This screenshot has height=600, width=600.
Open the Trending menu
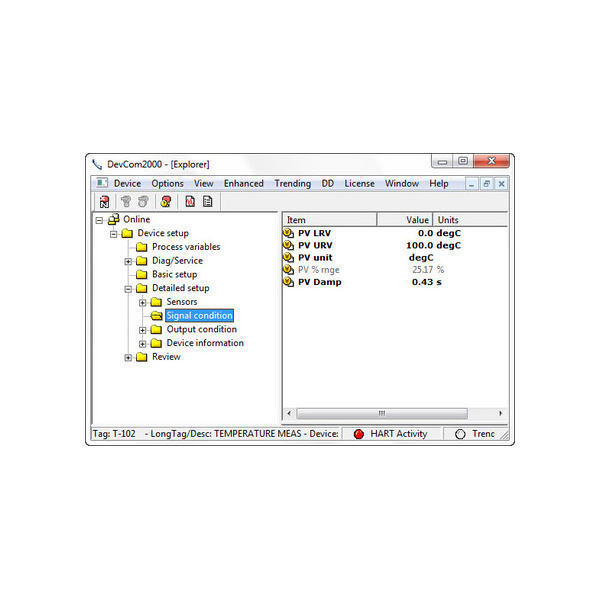(x=293, y=184)
